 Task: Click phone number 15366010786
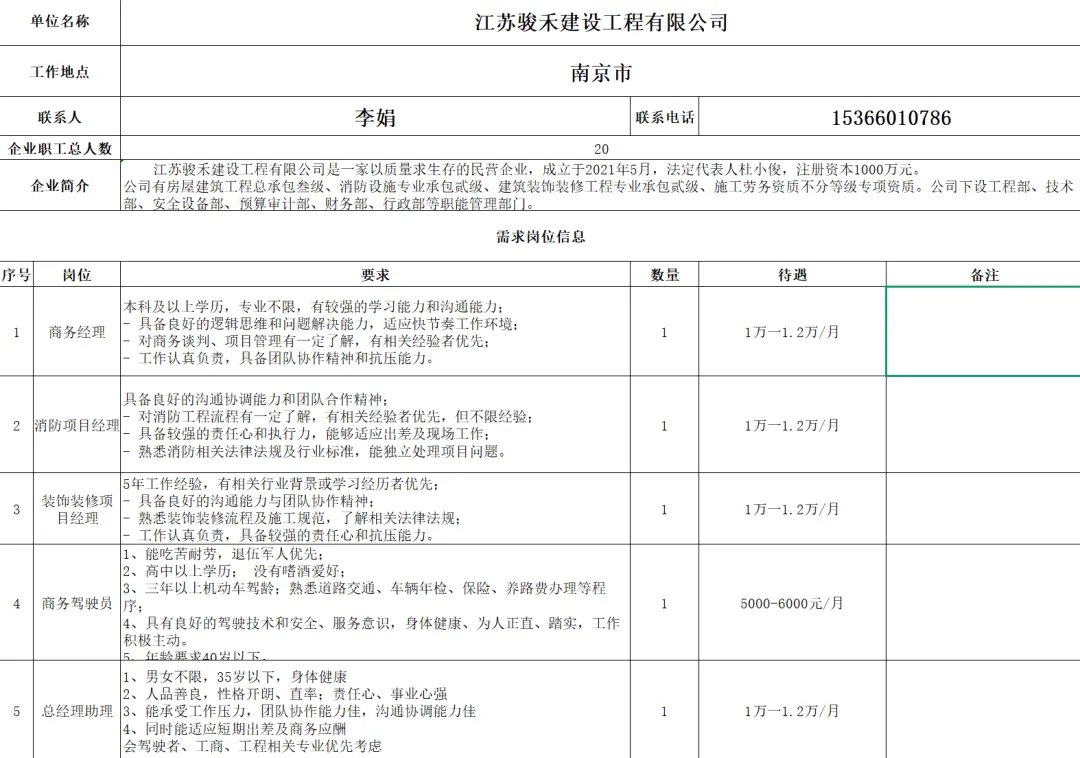coord(890,117)
